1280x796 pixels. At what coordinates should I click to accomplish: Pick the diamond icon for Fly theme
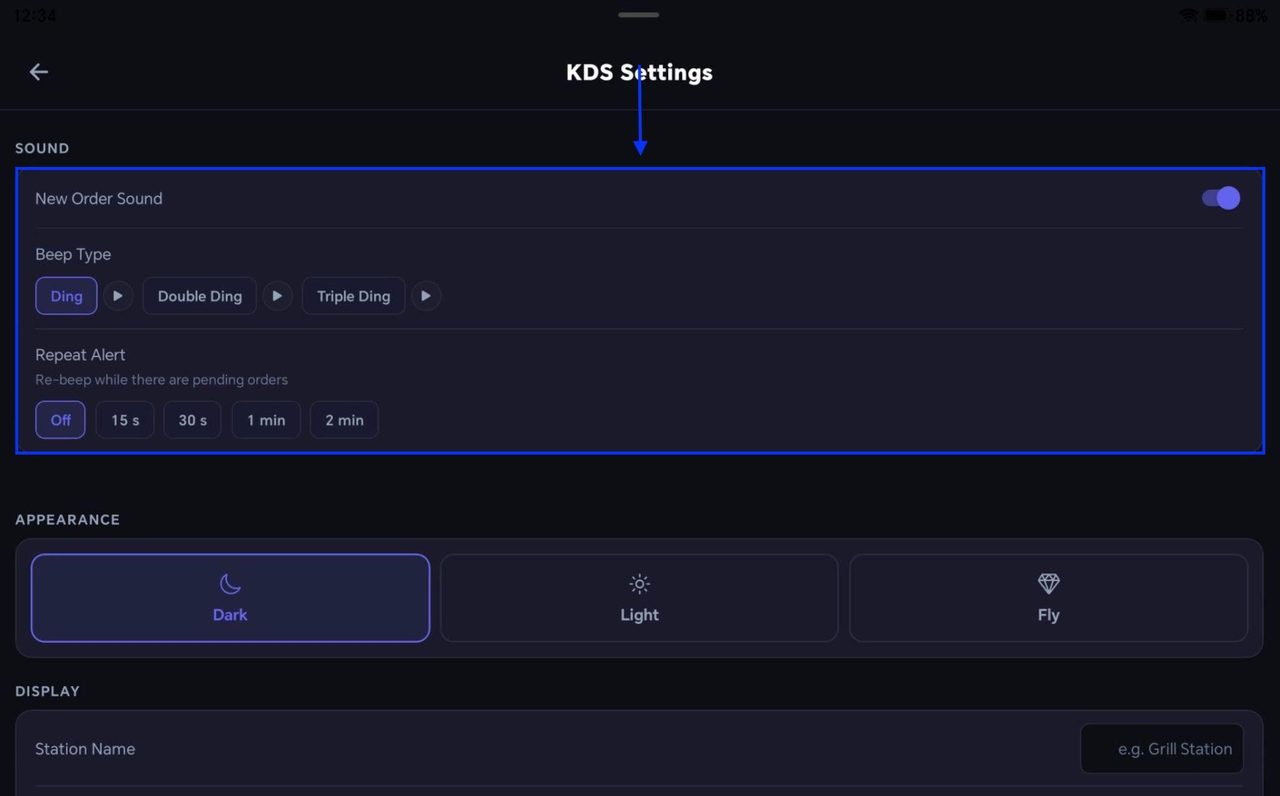point(1048,584)
